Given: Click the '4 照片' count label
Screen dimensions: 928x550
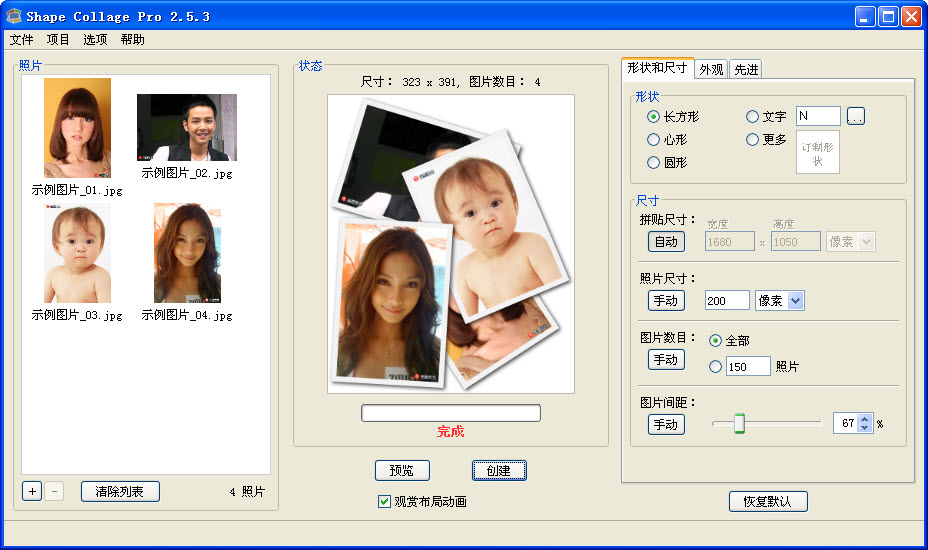Looking at the screenshot, I should 247,491.
